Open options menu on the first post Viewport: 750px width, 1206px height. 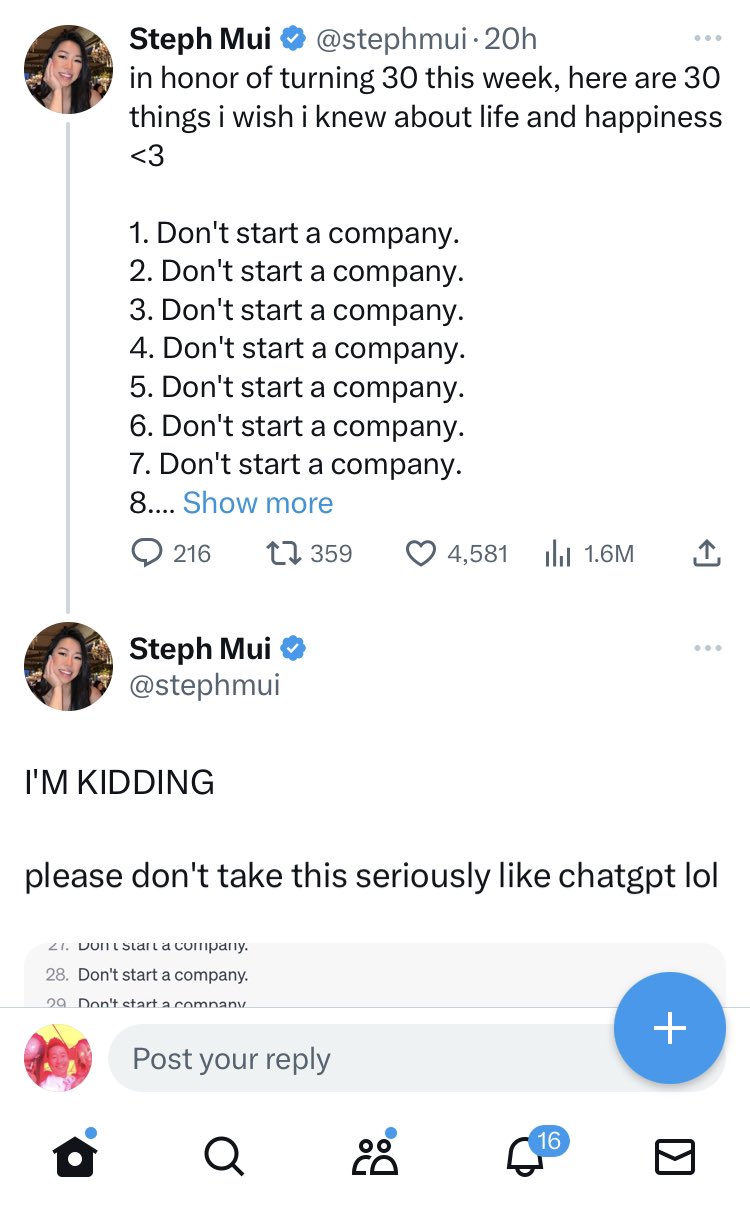(707, 37)
